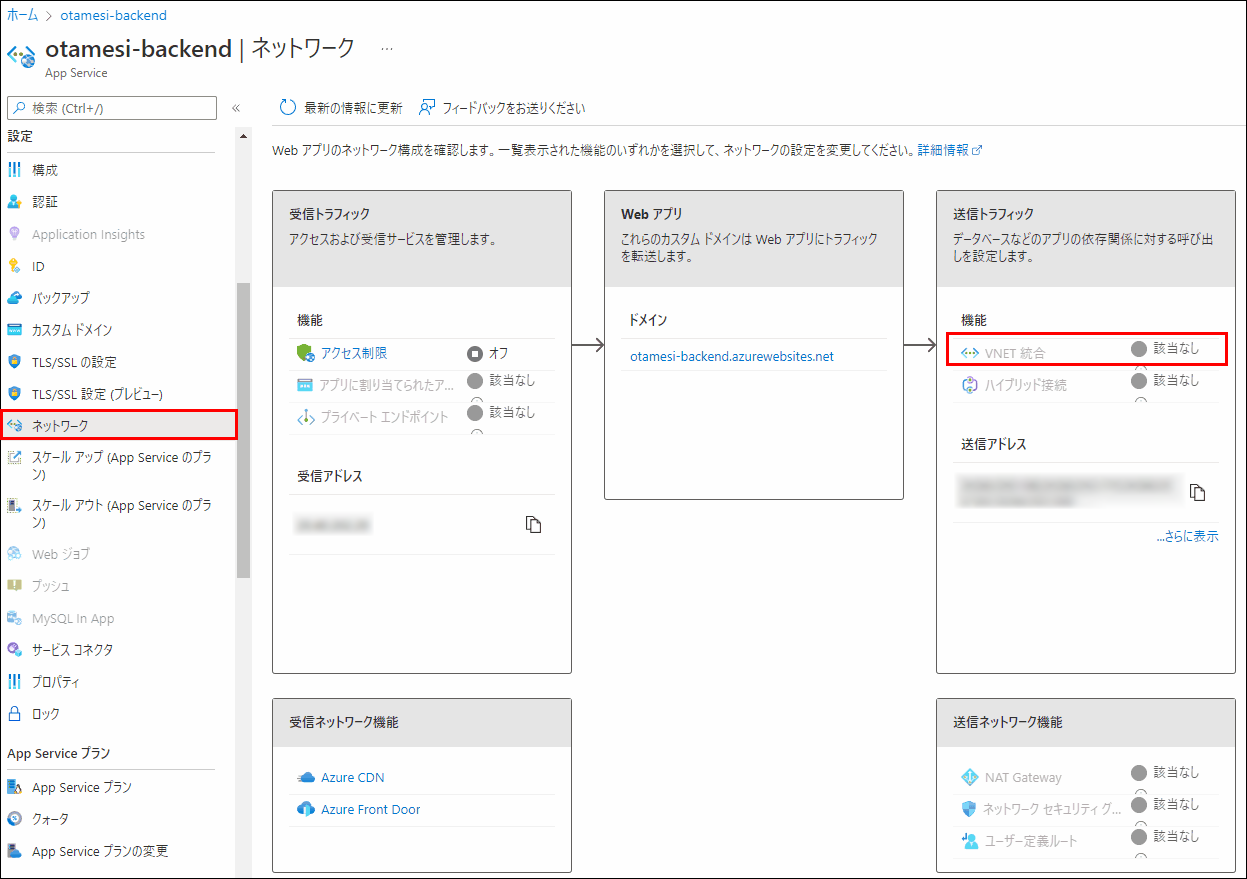Click the App Service プラン sidebar icon
This screenshot has width=1247, height=879.
click(x=14, y=787)
